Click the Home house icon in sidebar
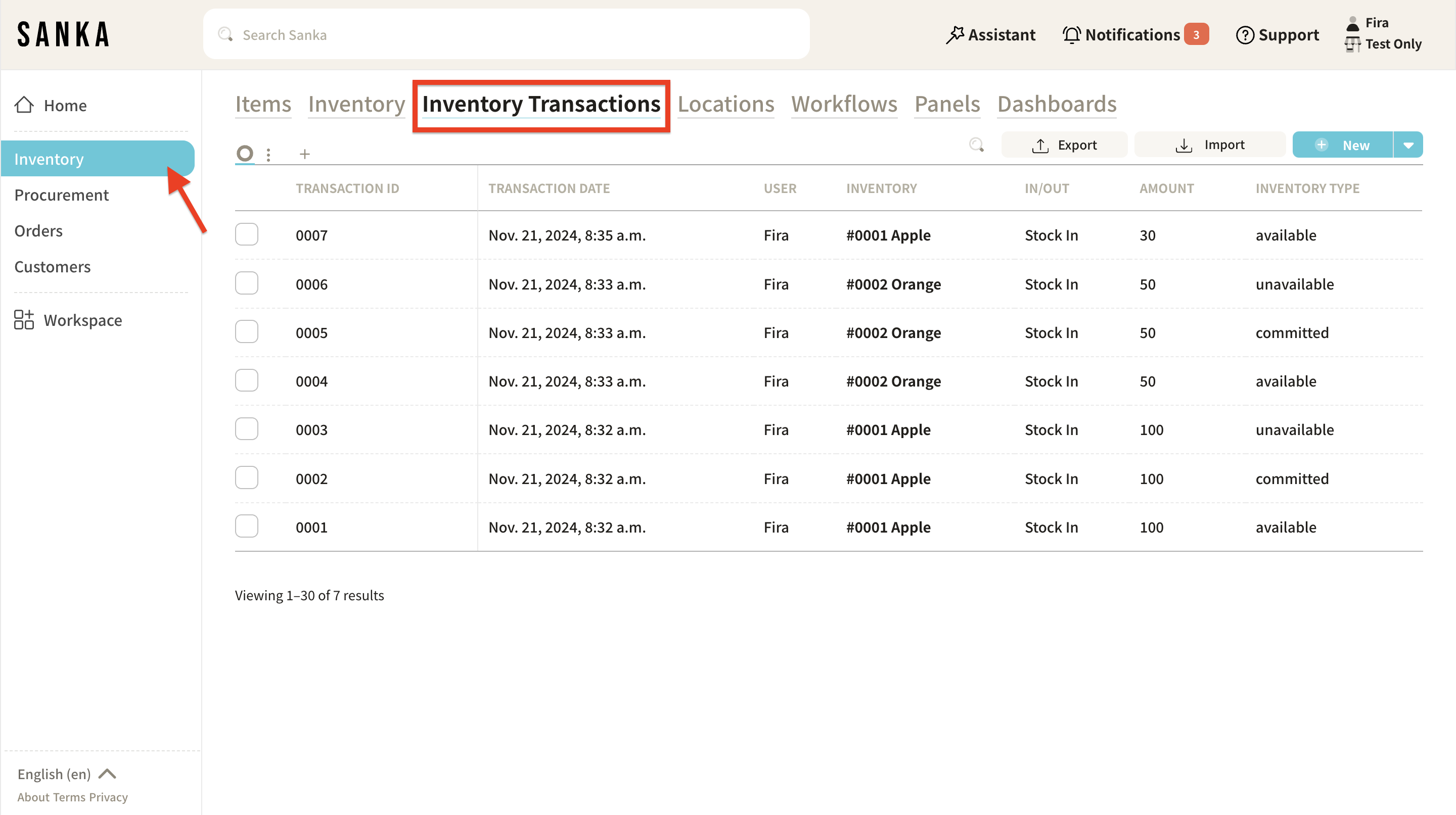The image size is (1456, 815). click(24, 105)
